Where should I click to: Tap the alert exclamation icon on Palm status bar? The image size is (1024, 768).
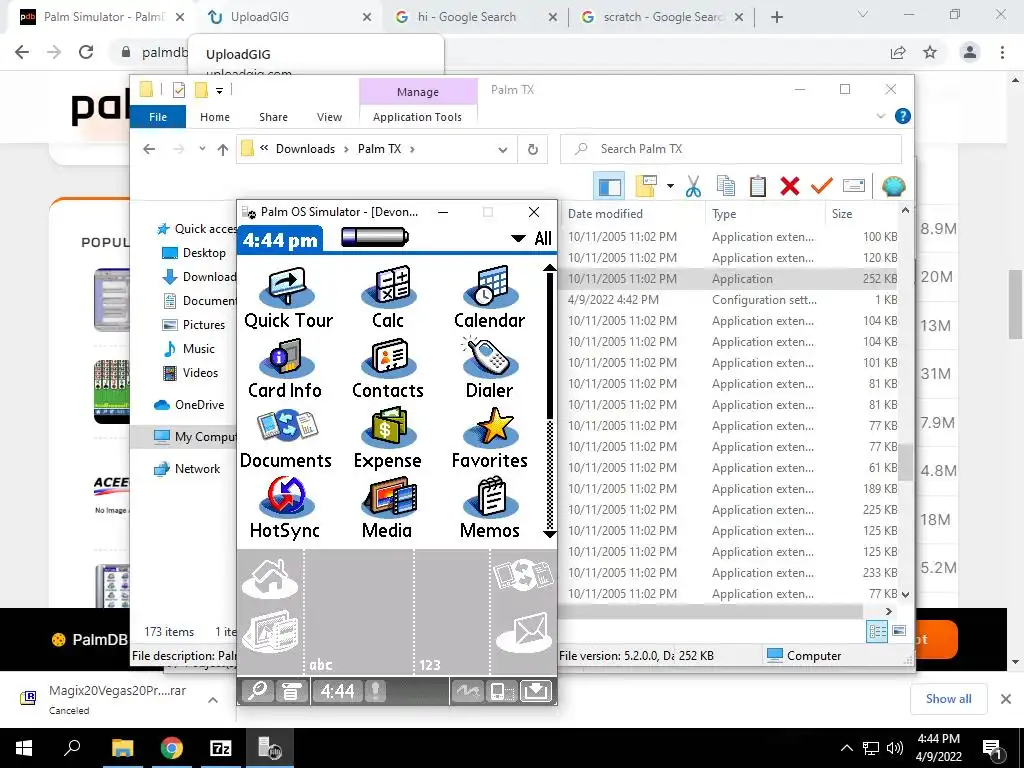[375, 691]
